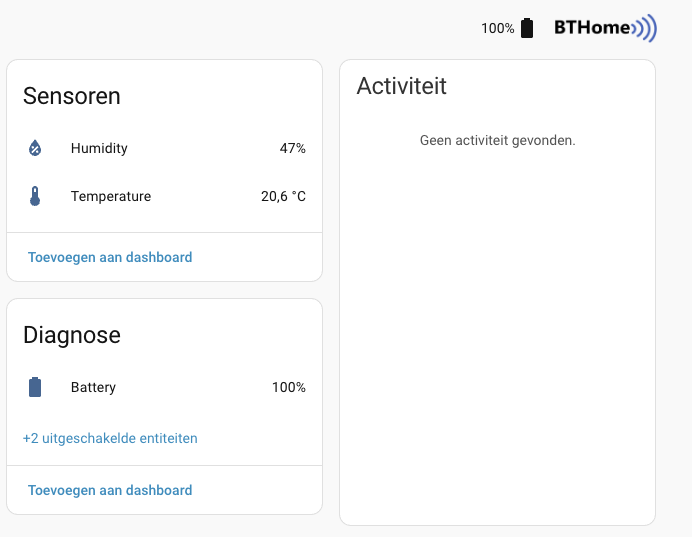Click the Battery icon under Diagnose

click(x=35, y=387)
